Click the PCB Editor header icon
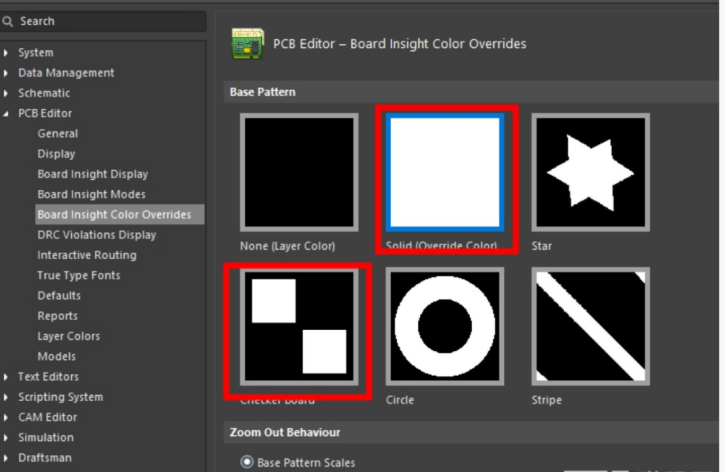This screenshot has height=473, width=726. coord(247,44)
